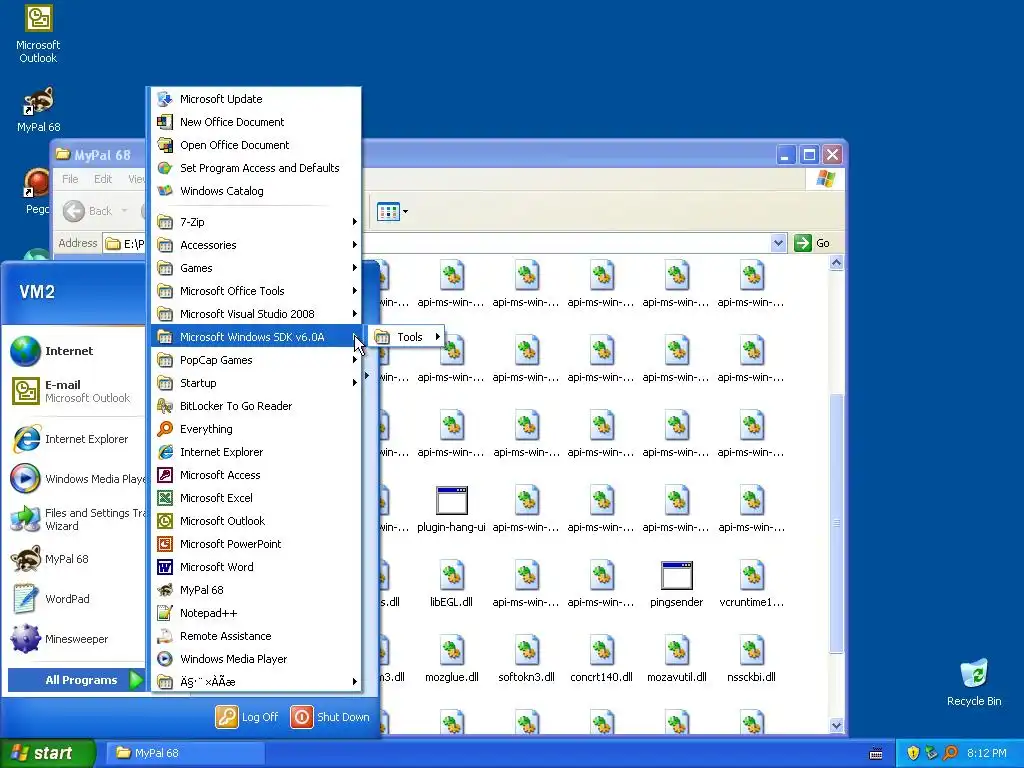Launch Microsoft Access
This screenshot has height=768, width=1024.
point(256,475)
